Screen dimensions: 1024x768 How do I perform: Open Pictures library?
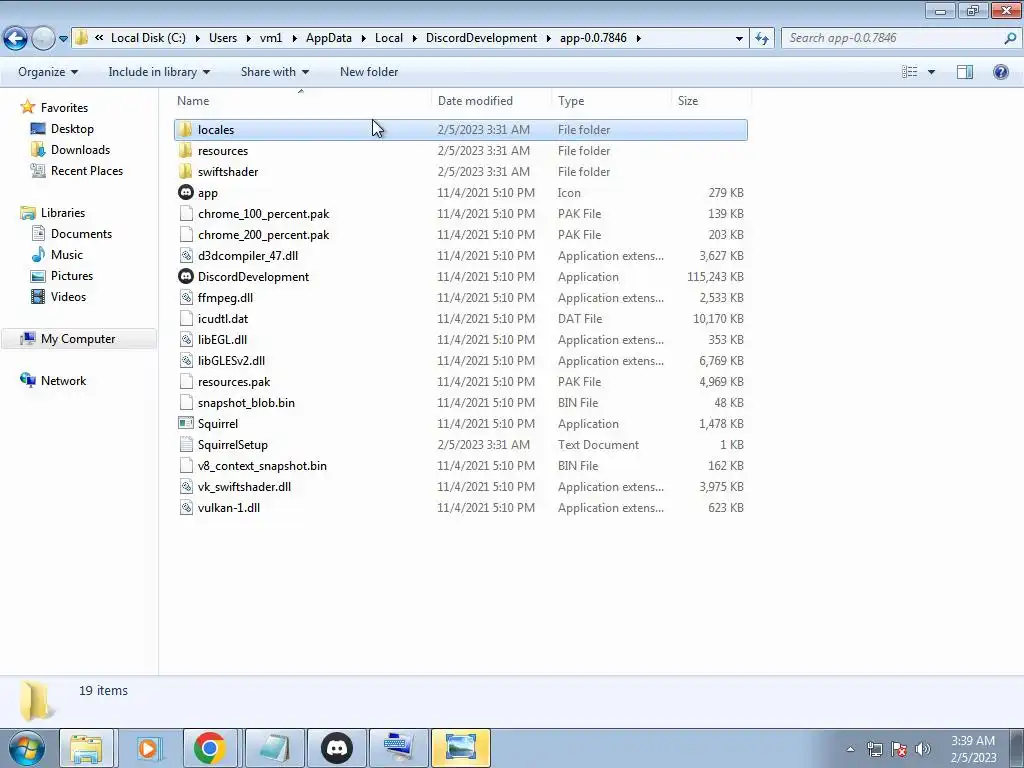pyautogui.click(x=72, y=276)
